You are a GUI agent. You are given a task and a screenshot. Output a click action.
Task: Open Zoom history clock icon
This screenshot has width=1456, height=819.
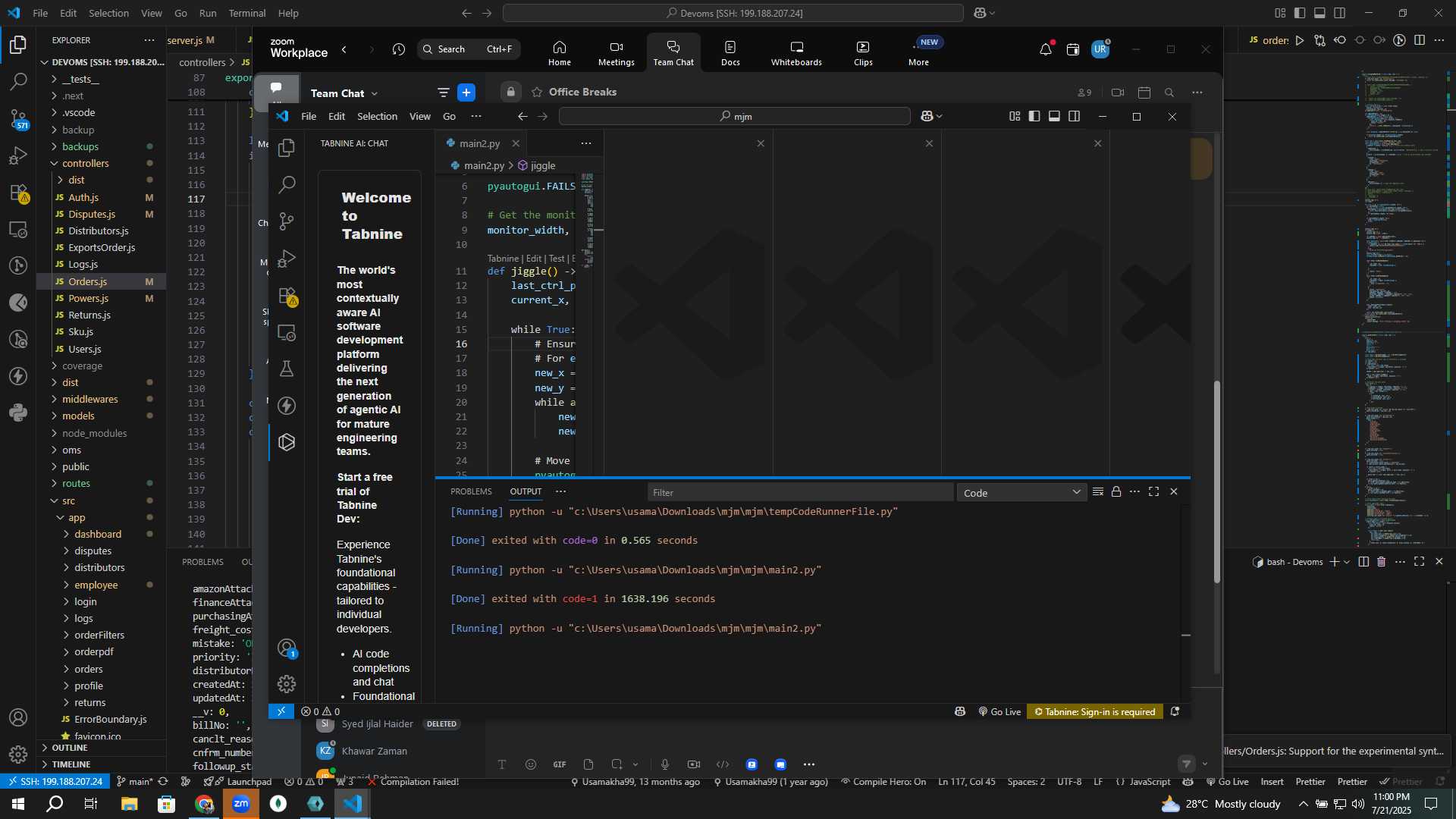click(x=399, y=49)
